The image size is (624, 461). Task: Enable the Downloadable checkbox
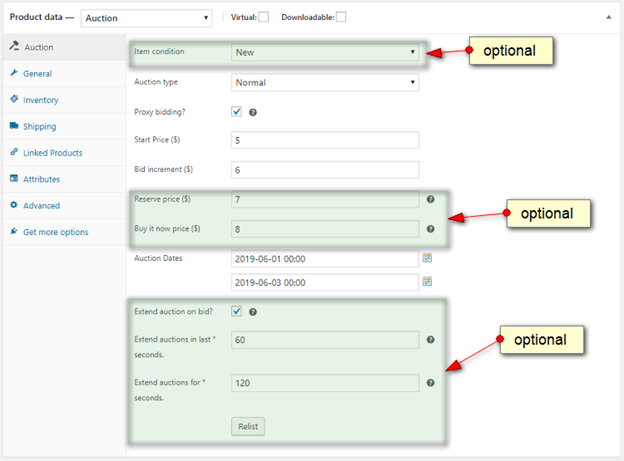(341, 17)
